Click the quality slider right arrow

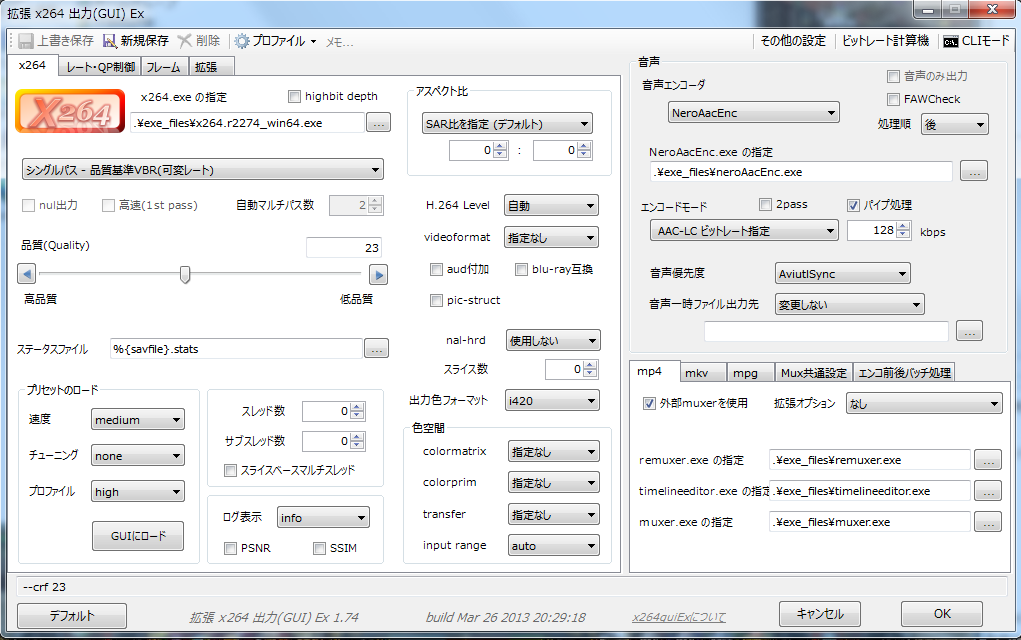378,275
